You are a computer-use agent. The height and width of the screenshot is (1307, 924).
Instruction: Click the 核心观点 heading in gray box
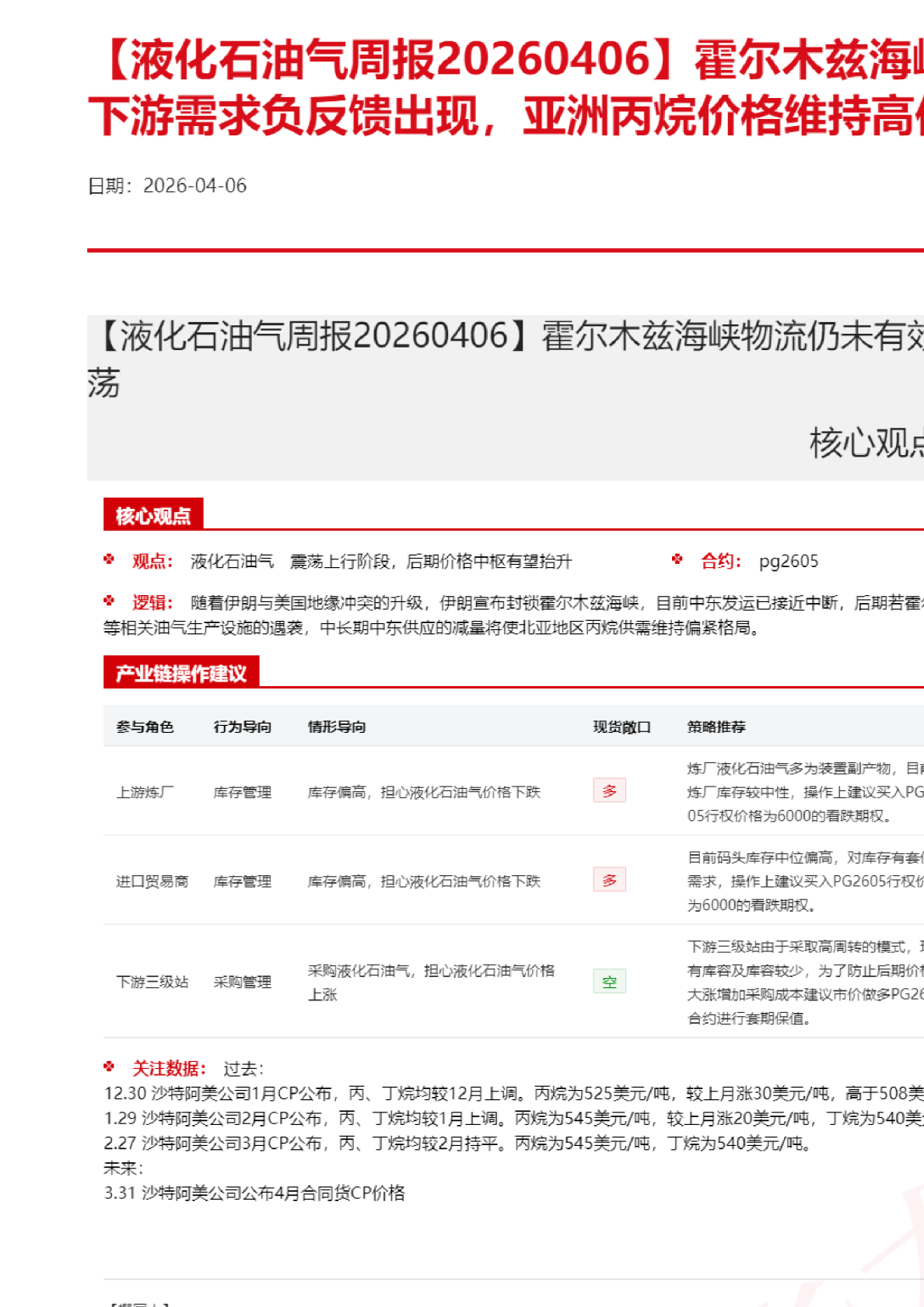pos(866,443)
